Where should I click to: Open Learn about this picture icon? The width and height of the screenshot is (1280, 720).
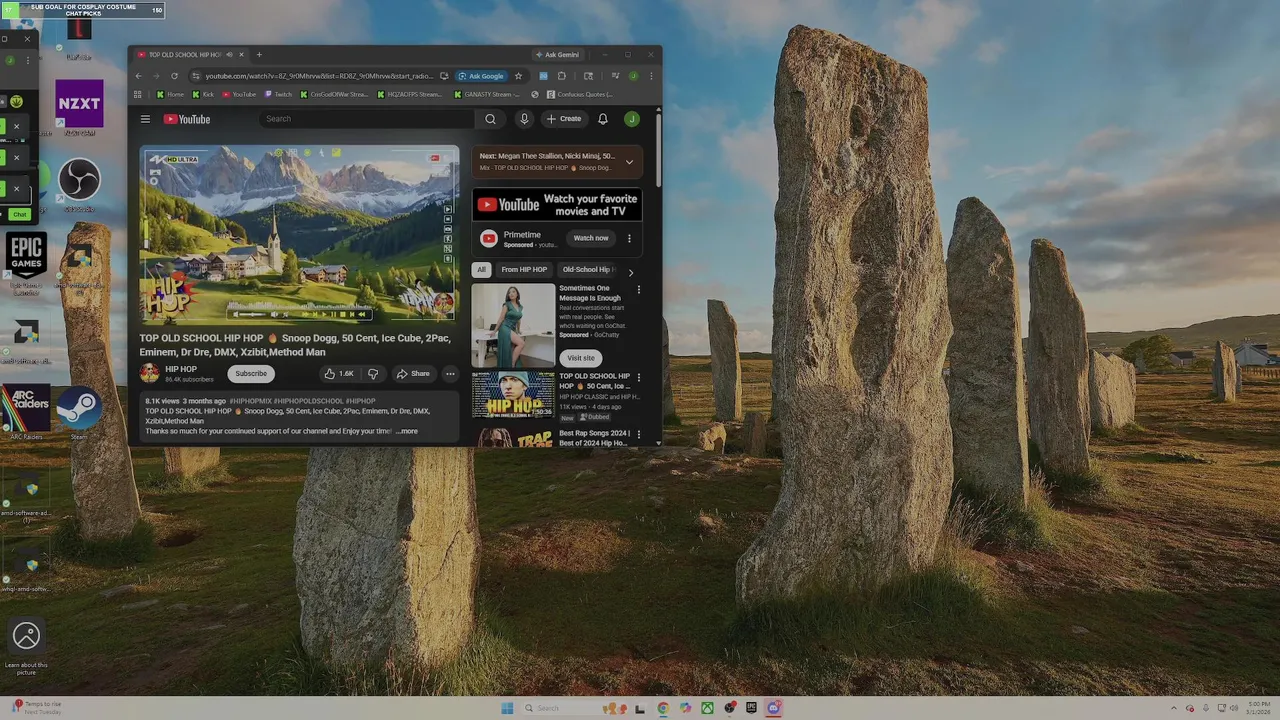(x=26, y=646)
